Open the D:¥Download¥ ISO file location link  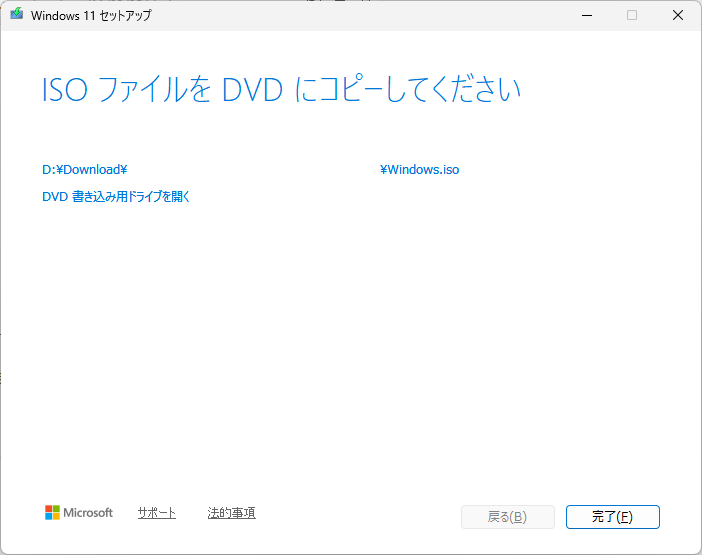point(85,170)
